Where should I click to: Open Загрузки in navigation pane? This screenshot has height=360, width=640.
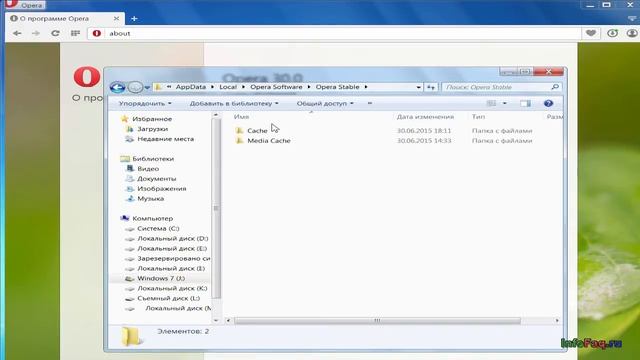[152, 129]
